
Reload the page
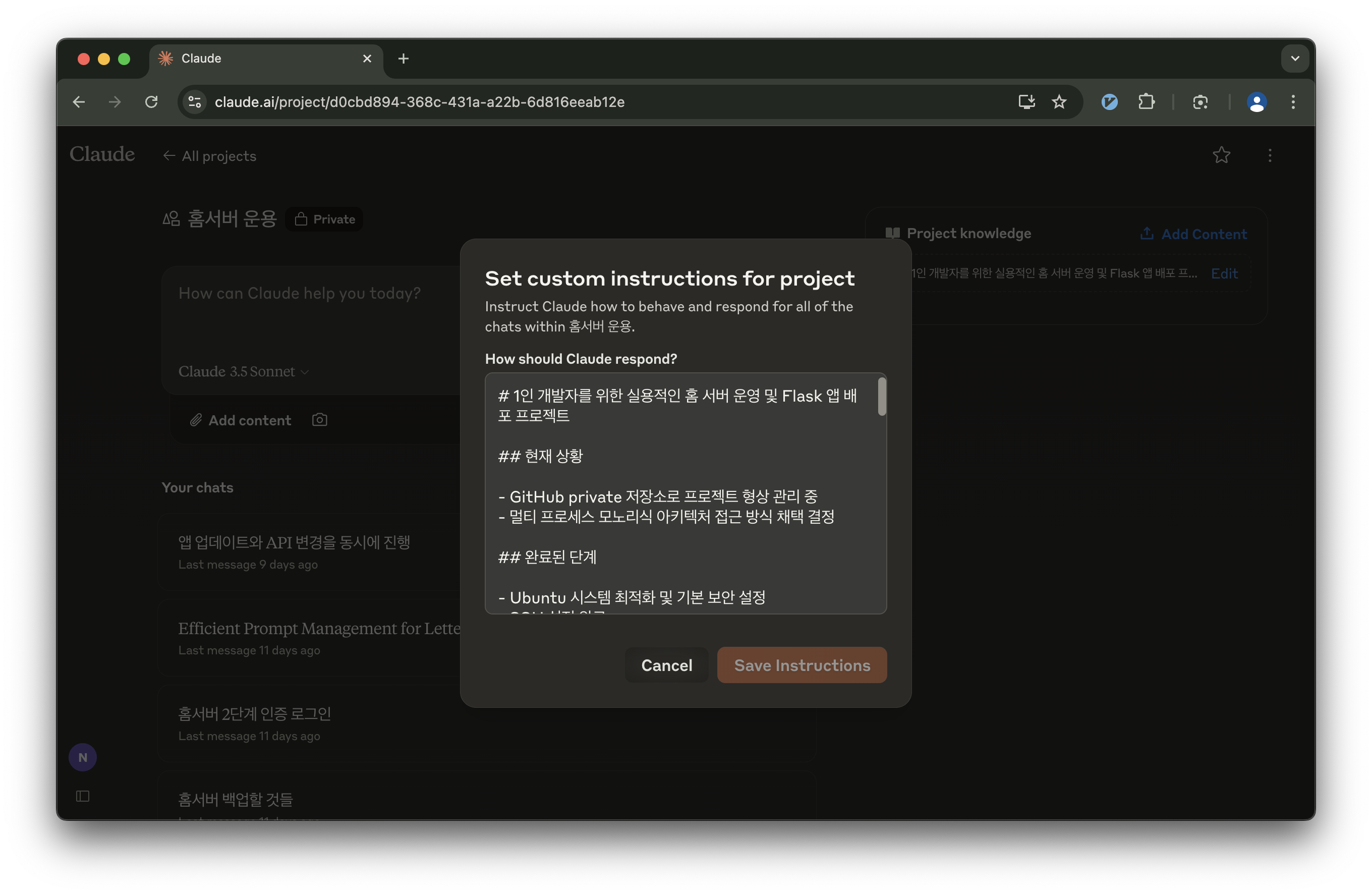pos(152,102)
